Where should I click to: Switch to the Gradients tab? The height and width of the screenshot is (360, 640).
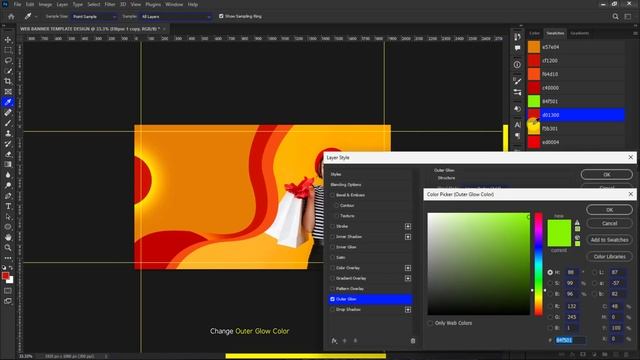point(580,33)
